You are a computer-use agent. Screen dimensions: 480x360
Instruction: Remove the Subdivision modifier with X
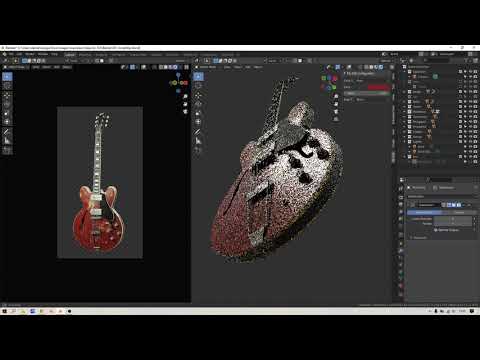tap(470, 205)
